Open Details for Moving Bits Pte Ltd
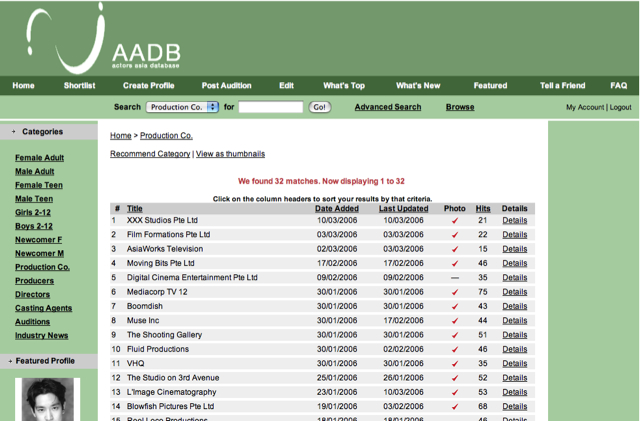The width and height of the screenshot is (640, 421). pos(515,263)
